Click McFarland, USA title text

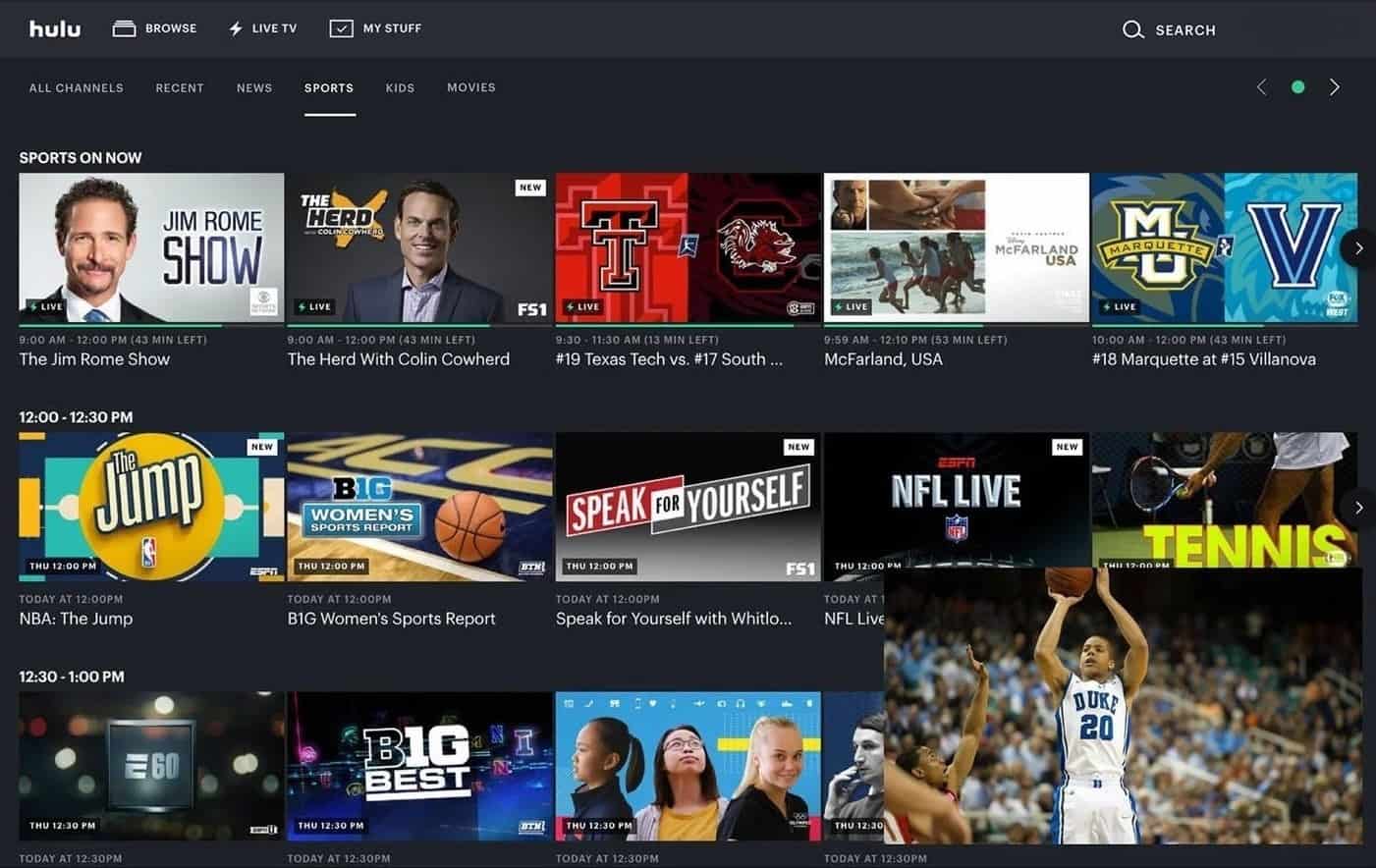(x=883, y=359)
